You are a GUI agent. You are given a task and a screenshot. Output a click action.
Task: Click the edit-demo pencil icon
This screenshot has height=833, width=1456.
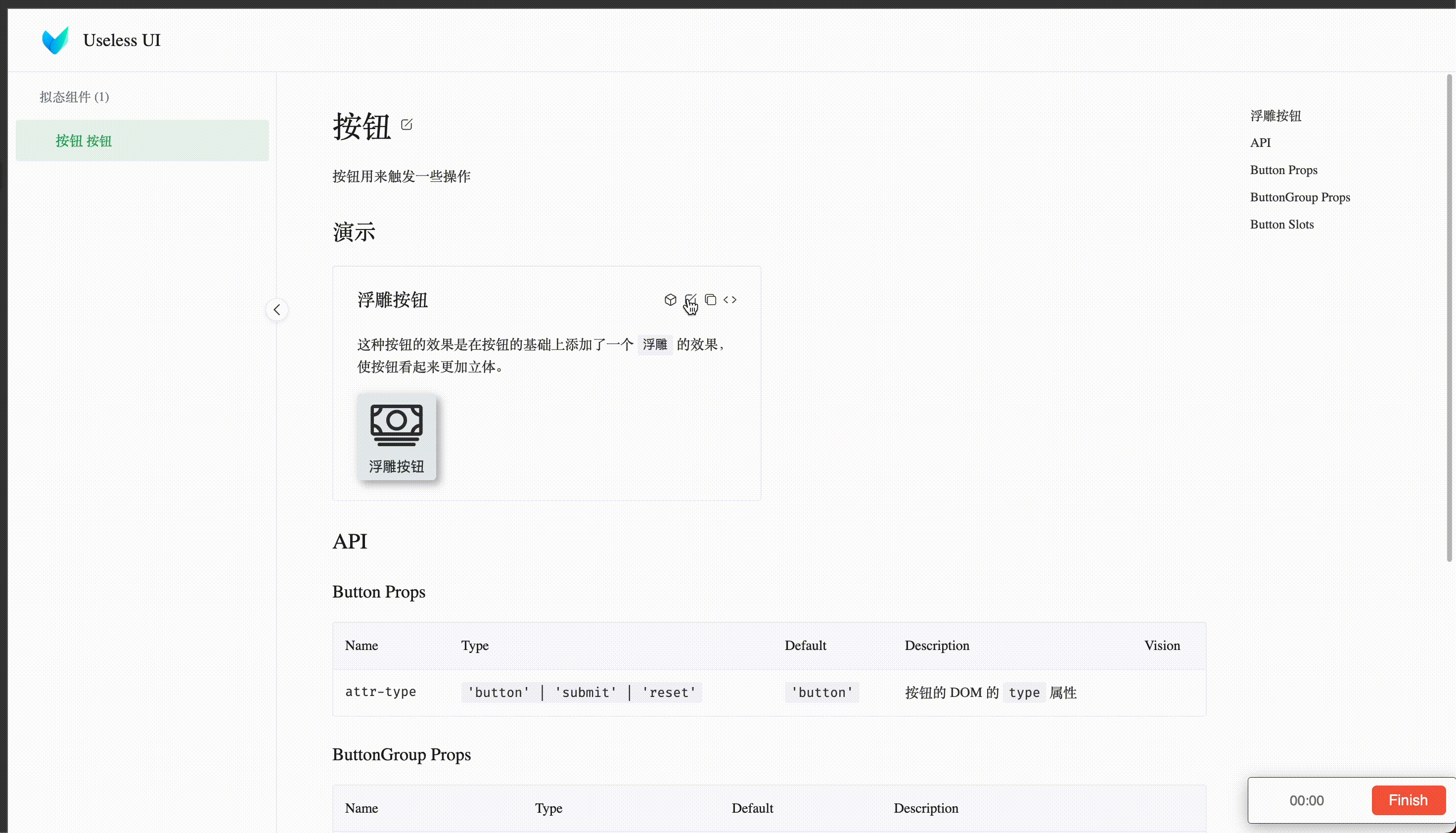(690, 300)
